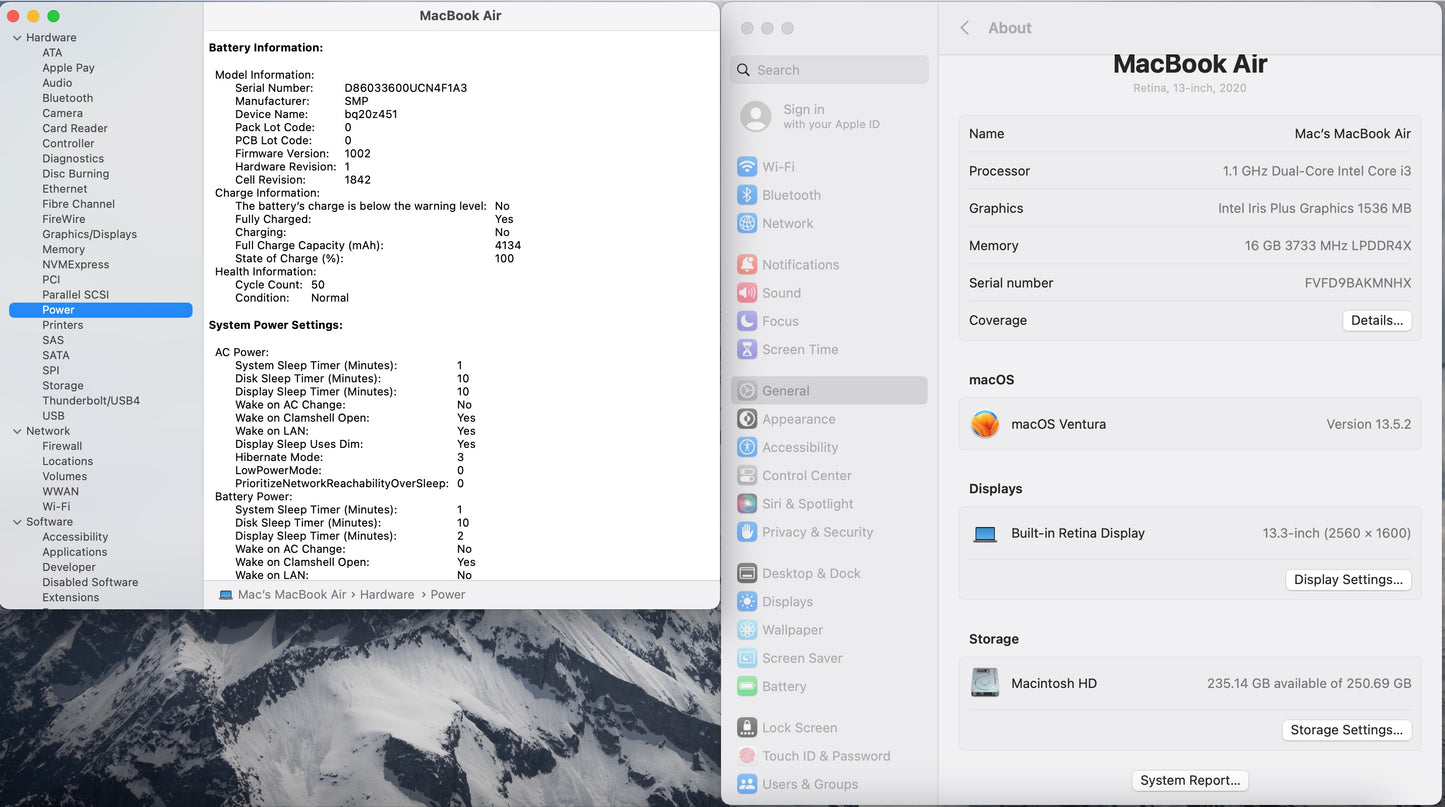Select the Screen Time hourglass icon
Image resolution: width=1445 pixels, height=807 pixels.
[x=747, y=349]
